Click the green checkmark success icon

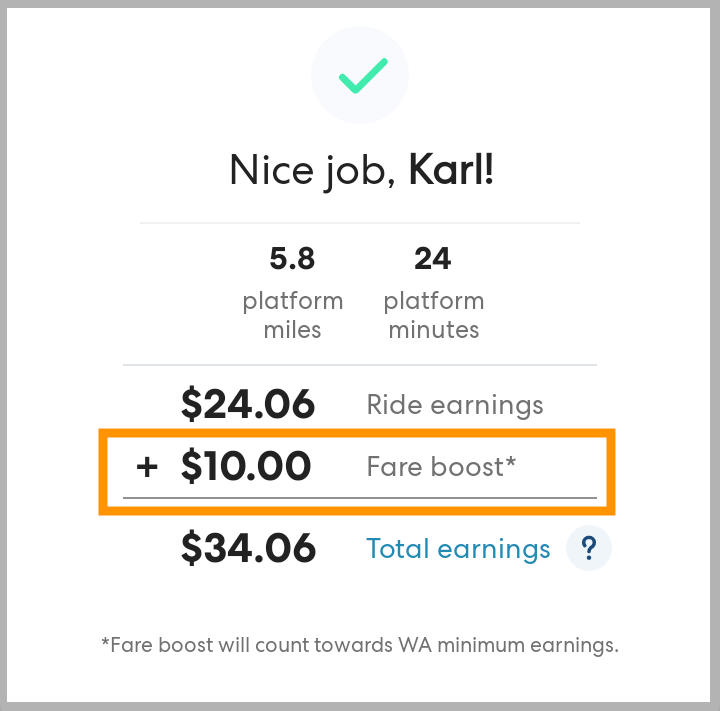[x=362, y=75]
